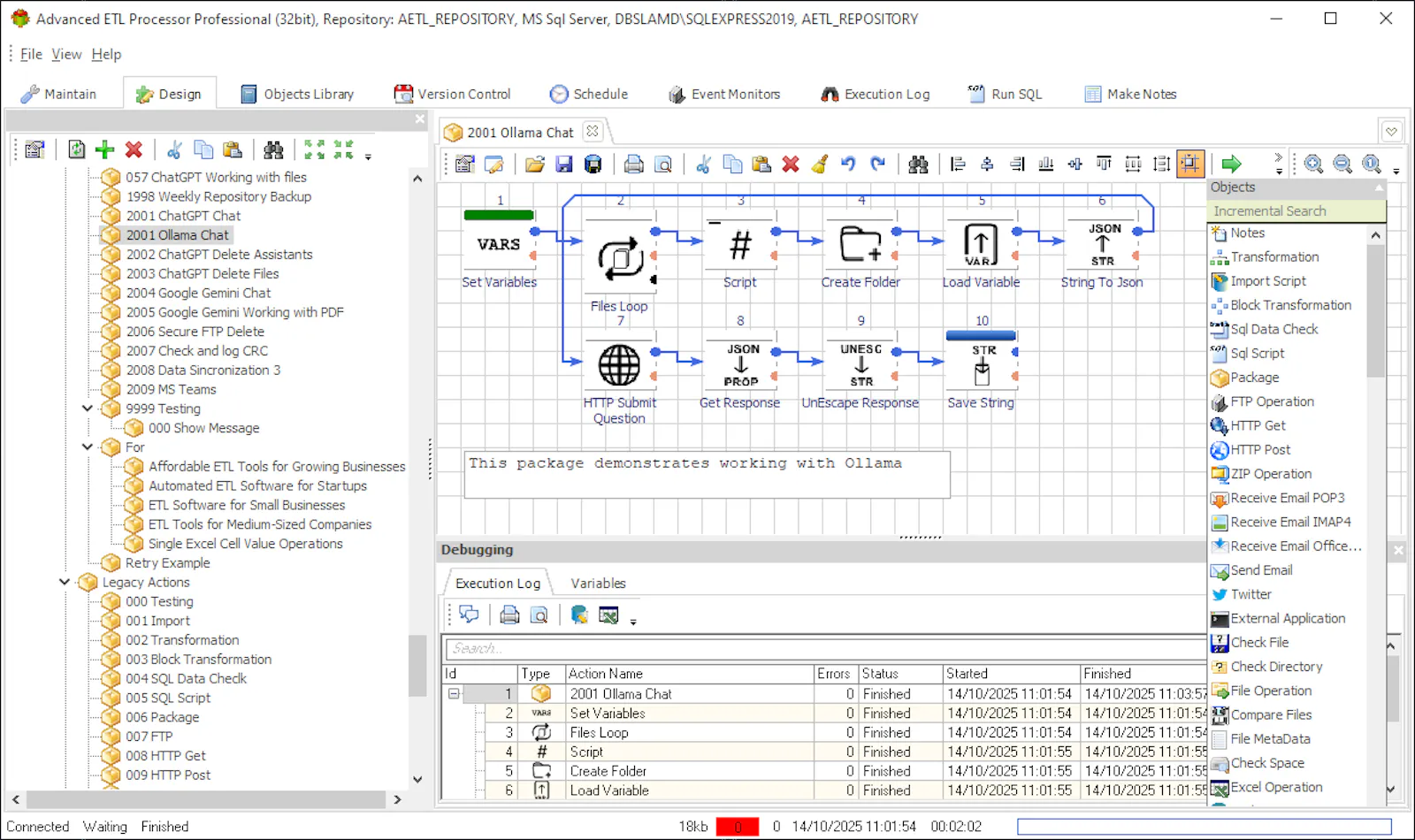Collapse the 9999 Testing tree node
Viewport: 1415px width, 840px height.
[88, 409]
